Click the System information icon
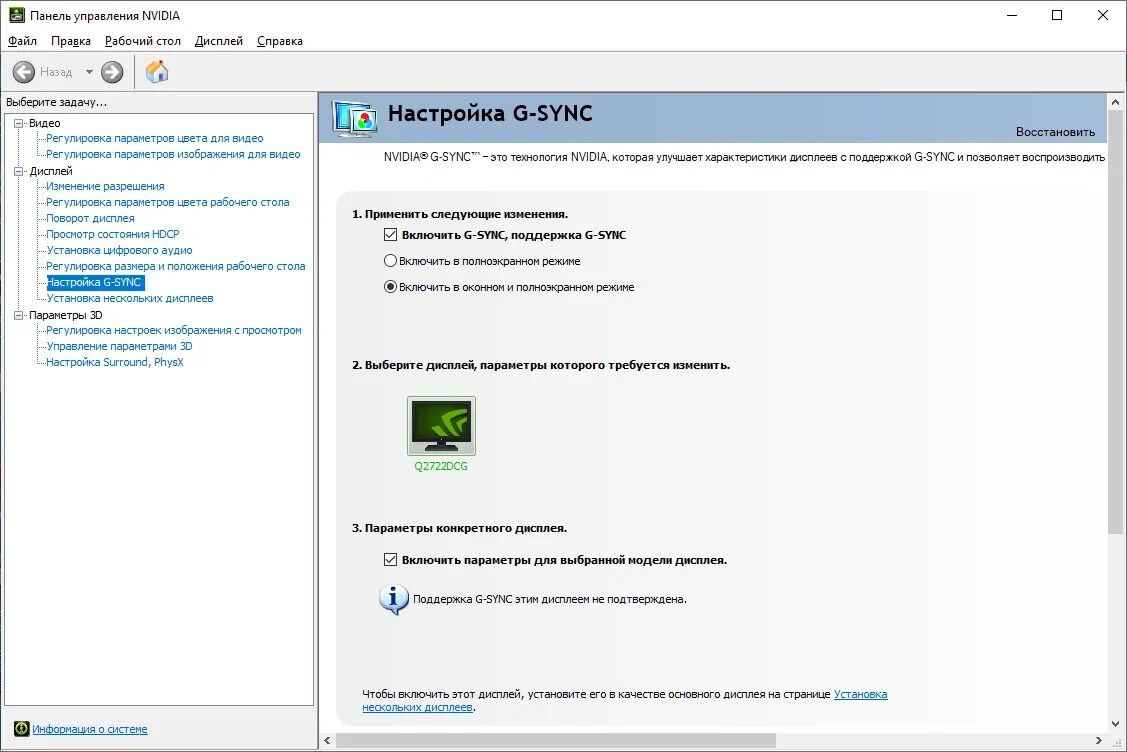Screen dimensions: 1127x752 22,729
